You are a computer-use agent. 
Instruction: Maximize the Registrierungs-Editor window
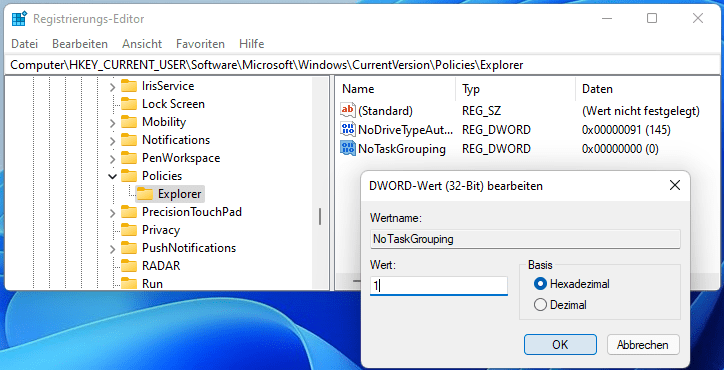coord(652,18)
